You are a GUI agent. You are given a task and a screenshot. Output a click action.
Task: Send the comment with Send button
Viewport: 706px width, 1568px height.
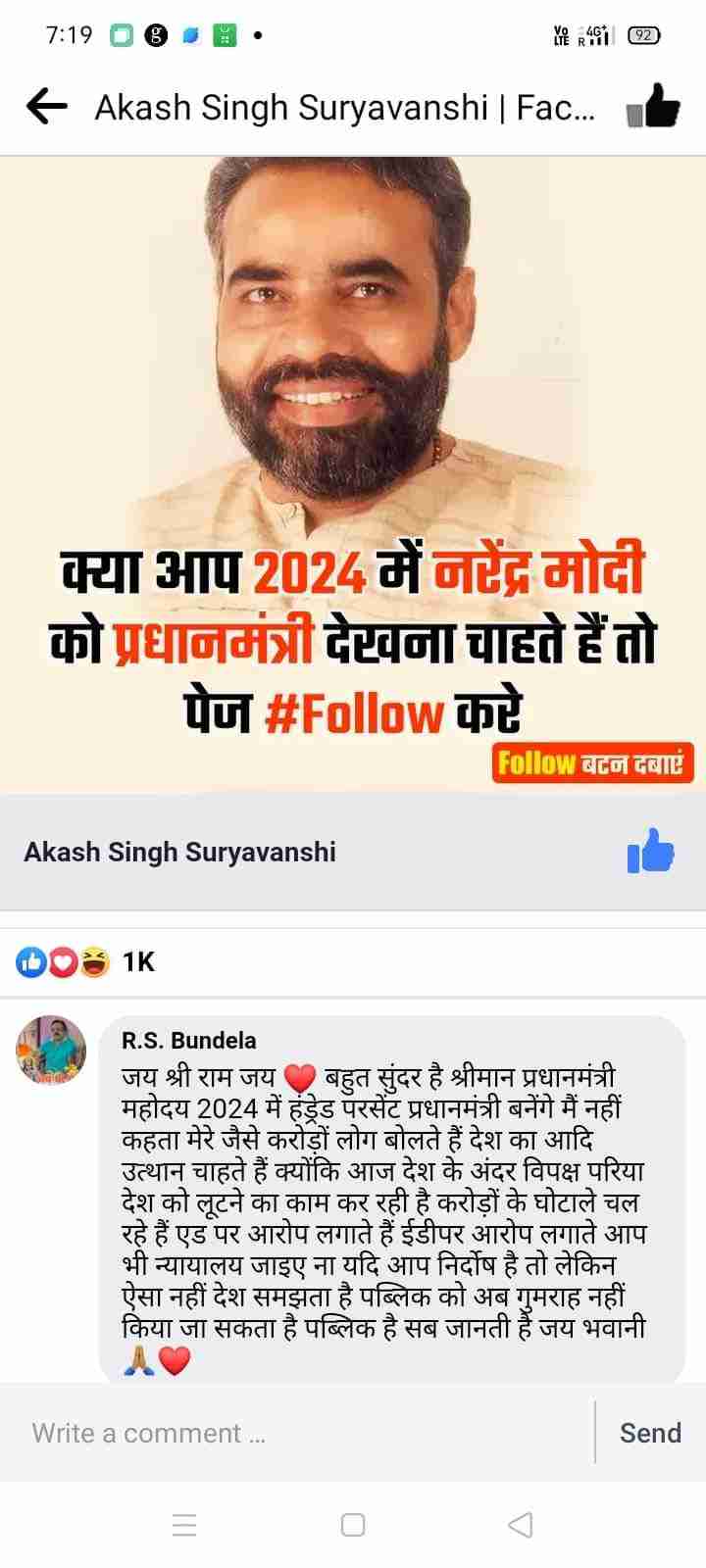pos(650,1433)
